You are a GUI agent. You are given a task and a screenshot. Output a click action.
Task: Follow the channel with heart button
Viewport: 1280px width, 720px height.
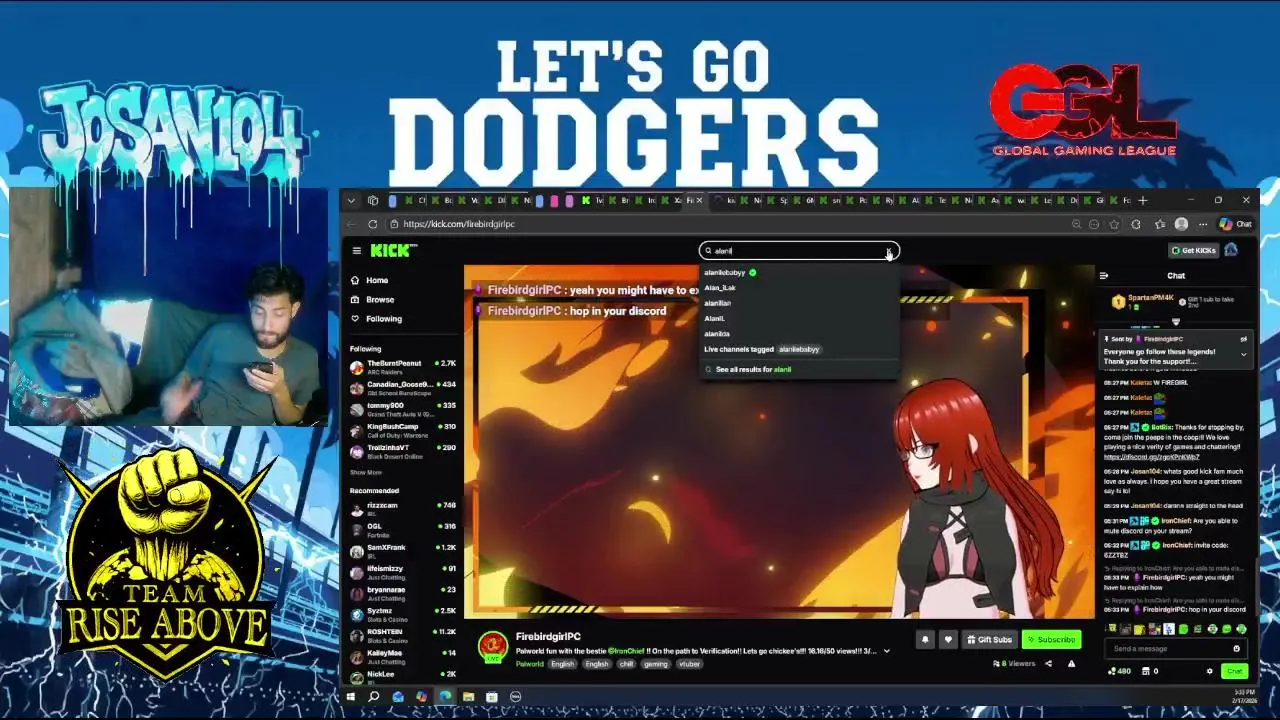point(948,640)
